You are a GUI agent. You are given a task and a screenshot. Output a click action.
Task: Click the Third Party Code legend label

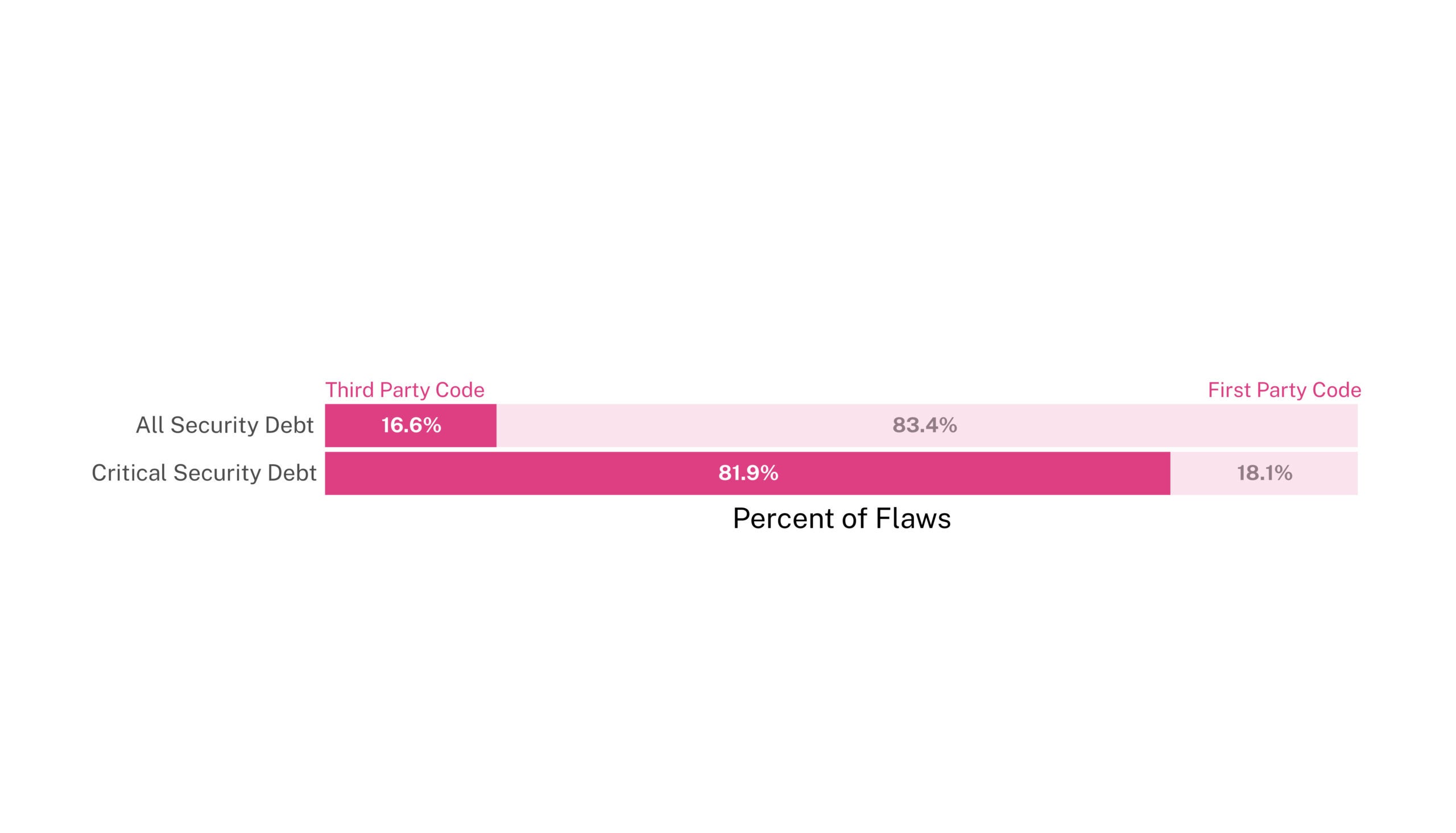(404, 390)
